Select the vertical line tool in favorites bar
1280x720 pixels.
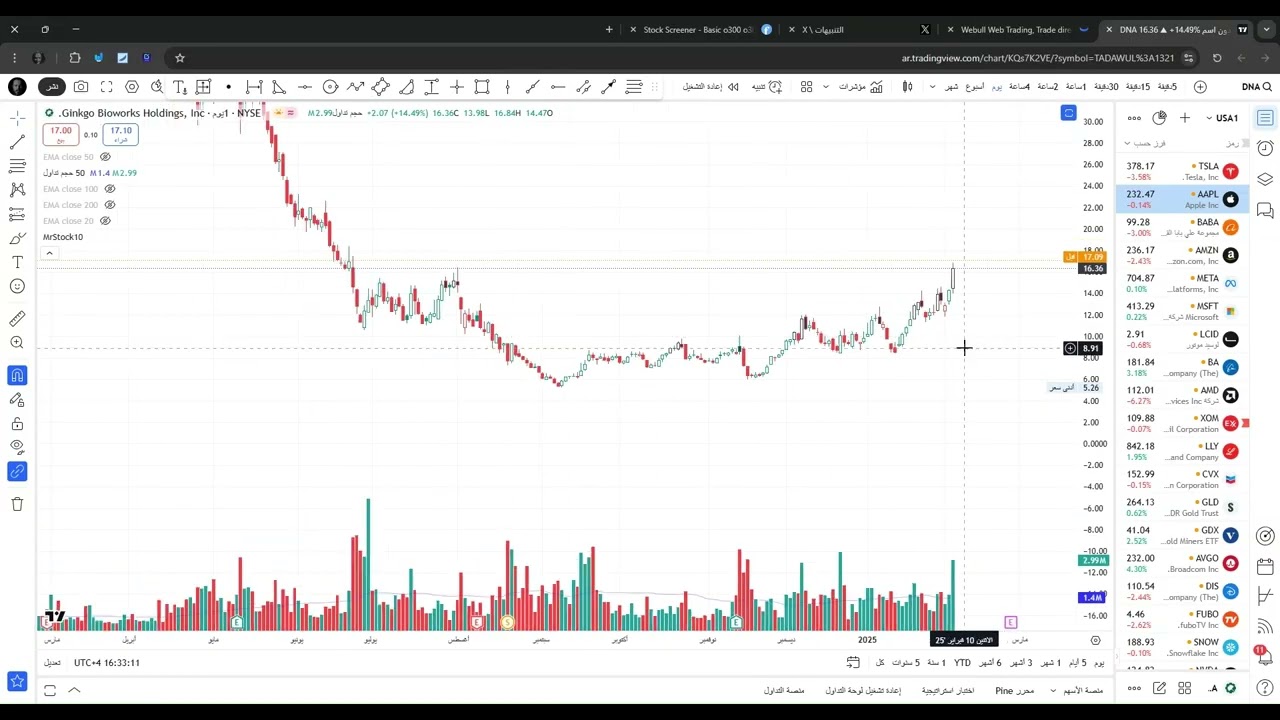click(507, 87)
